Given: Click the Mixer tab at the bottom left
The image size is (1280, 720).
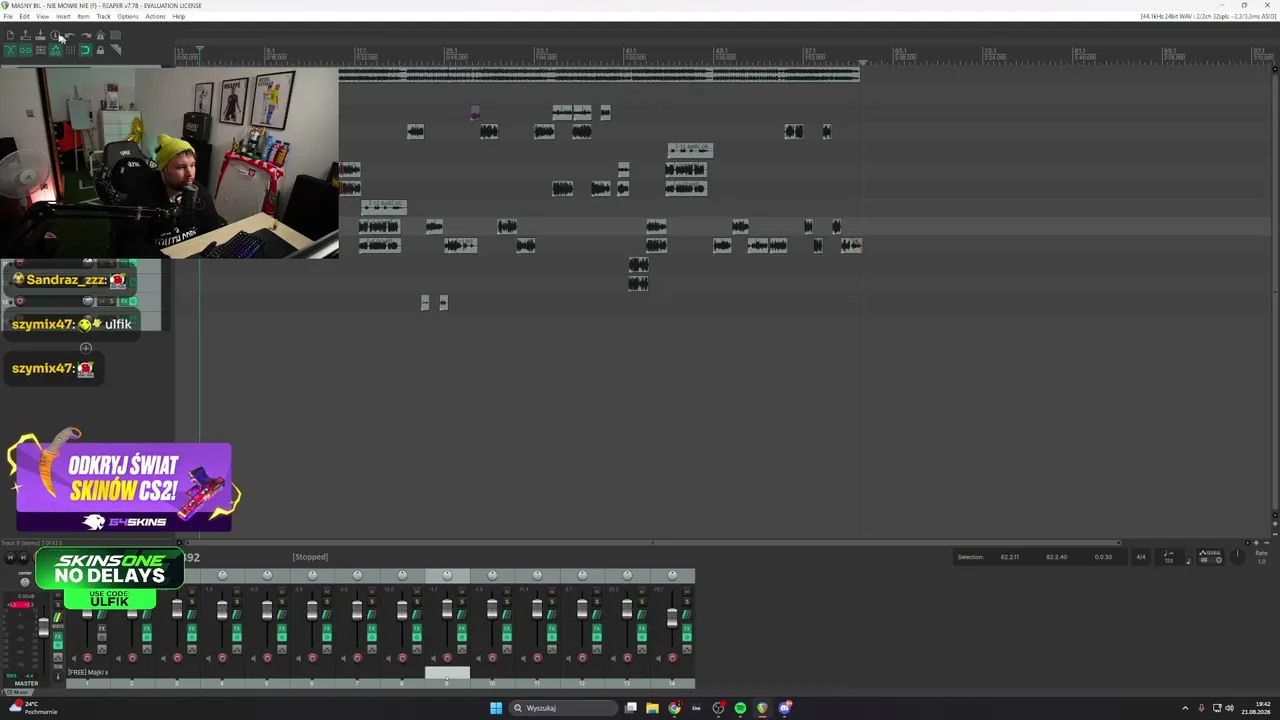Looking at the screenshot, I should click(18, 692).
